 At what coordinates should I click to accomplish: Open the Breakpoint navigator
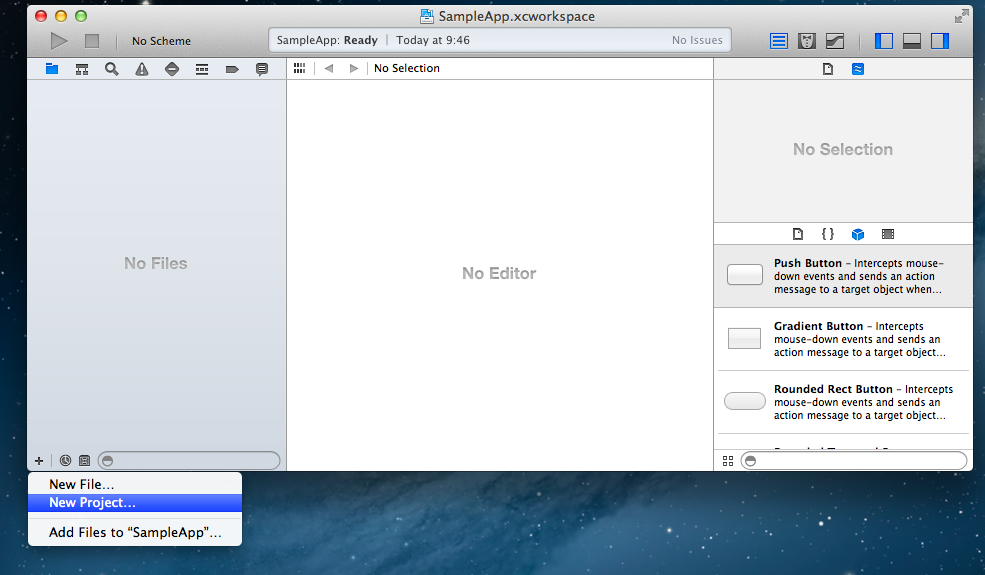click(232, 69)
